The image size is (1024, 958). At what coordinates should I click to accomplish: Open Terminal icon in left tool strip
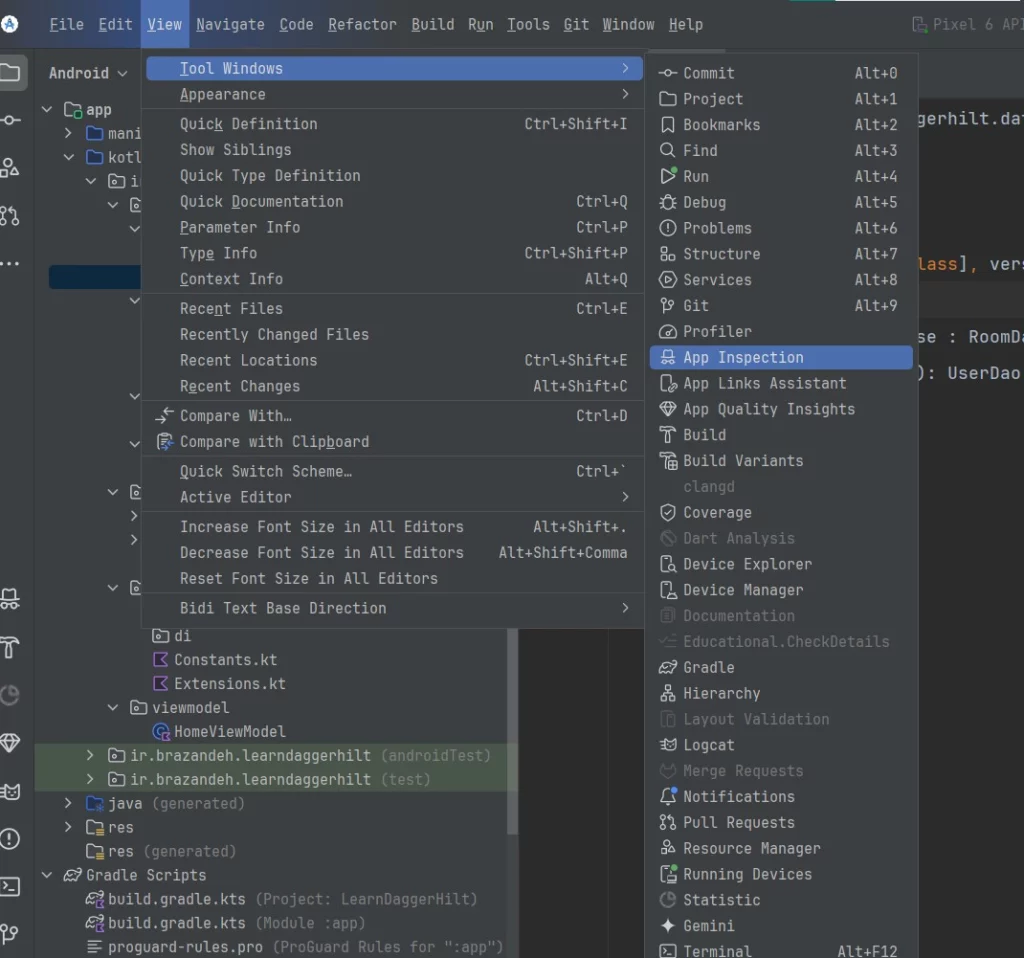tap(10, 887)
